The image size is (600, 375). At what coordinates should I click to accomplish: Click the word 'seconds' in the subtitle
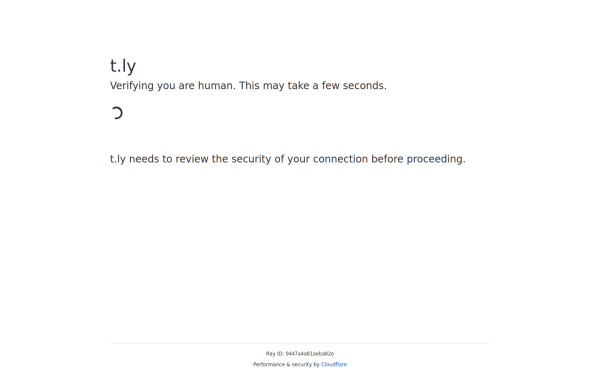[364, 86]
